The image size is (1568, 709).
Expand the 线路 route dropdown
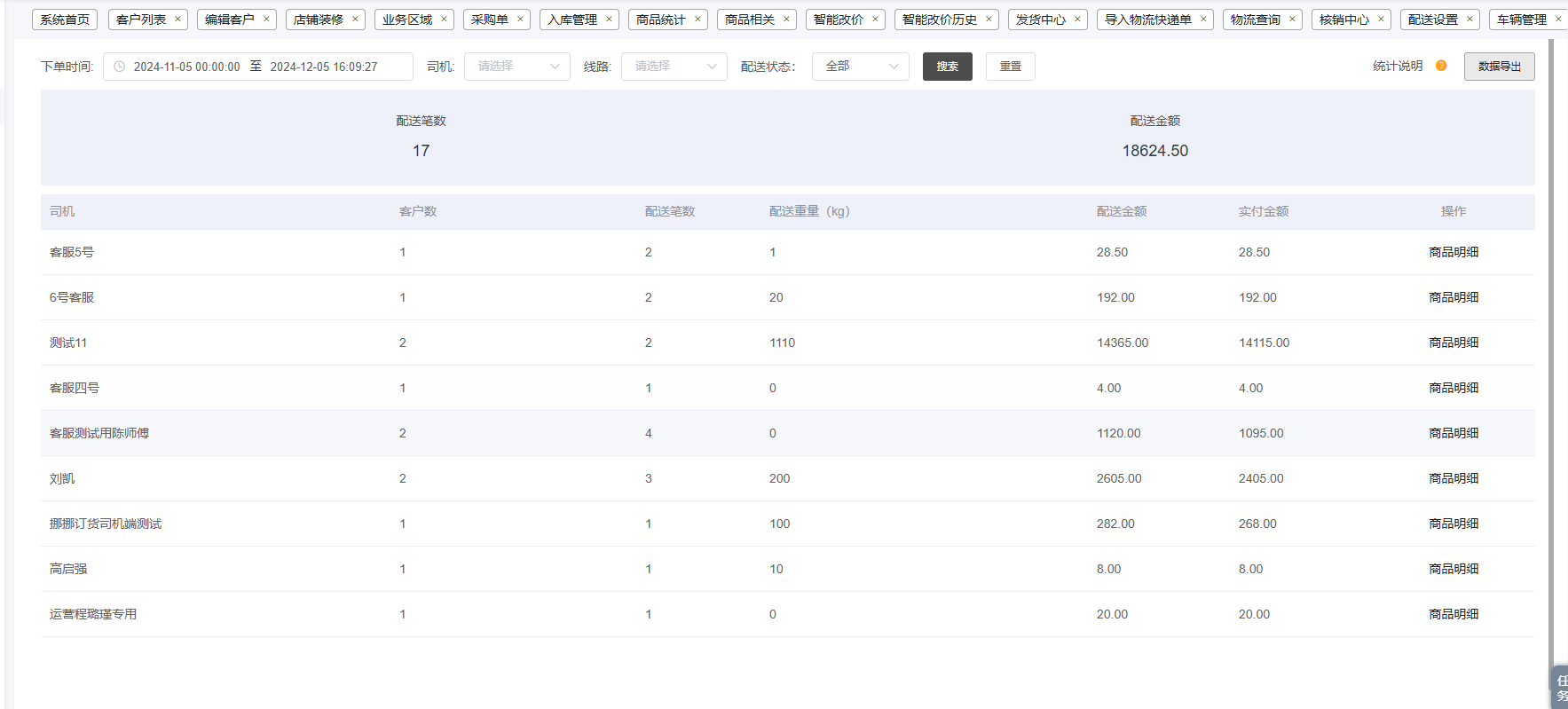click(674, 67)
